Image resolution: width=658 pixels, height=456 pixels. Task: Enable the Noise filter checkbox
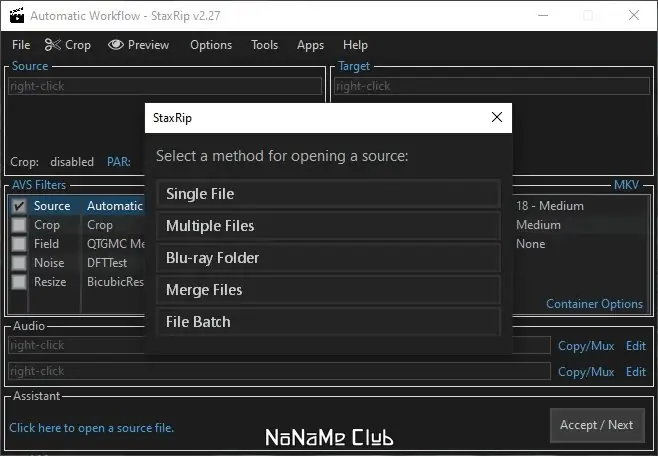(18, 263)
